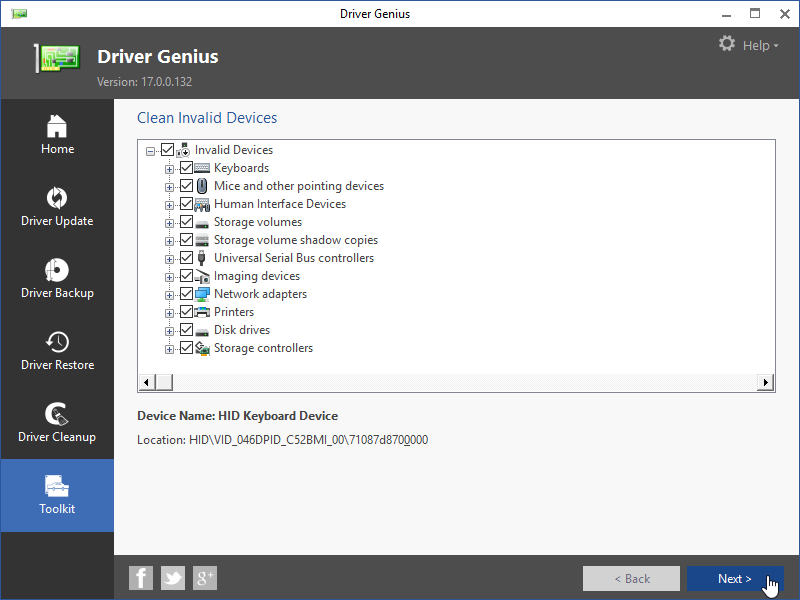Select the Network adapters tree label
This screenshot has width=800, height=600.
click(260, 294)
